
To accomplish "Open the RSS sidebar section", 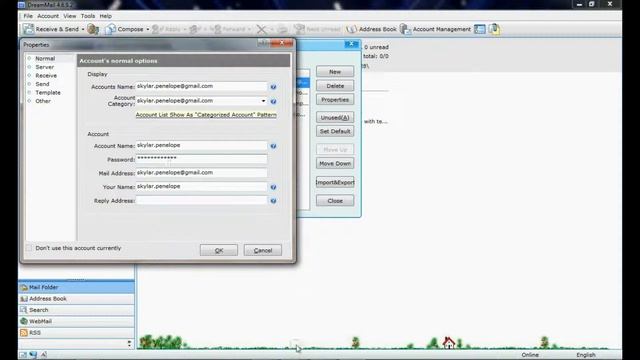I will coord(76,333).
